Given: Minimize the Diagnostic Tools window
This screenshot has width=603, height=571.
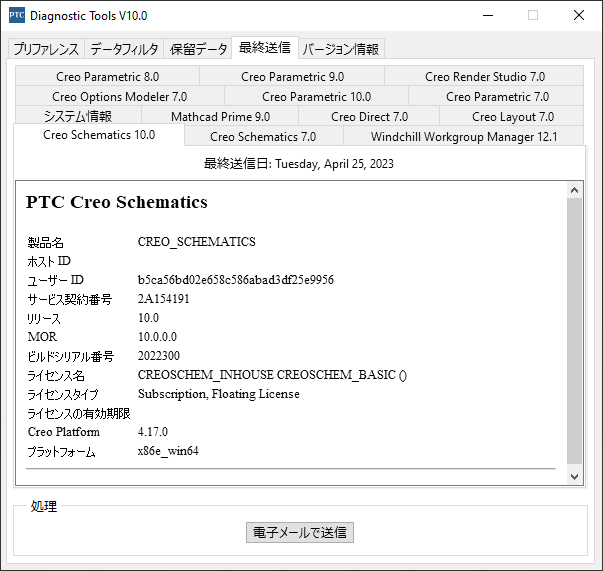Looking at the screenshot, I should 488,15.
